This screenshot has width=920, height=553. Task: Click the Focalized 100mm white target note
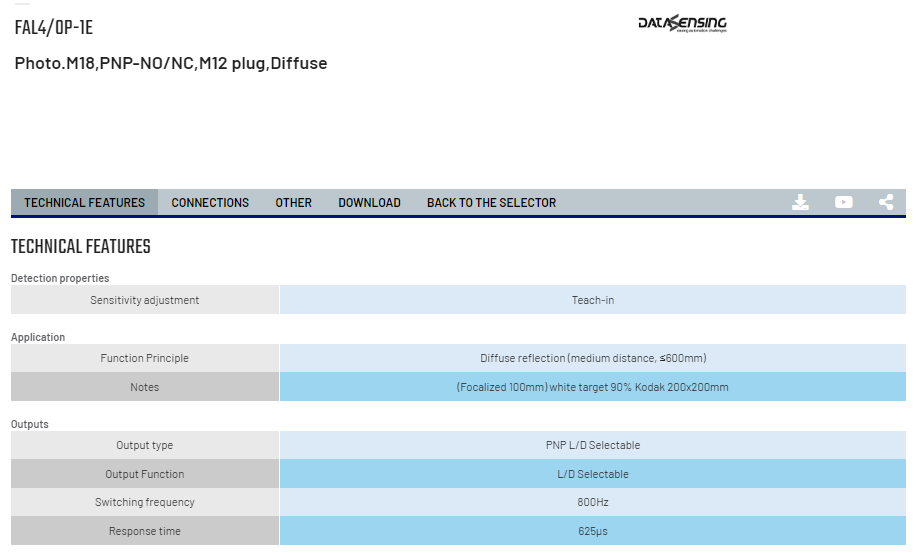(x=593, y=387)
